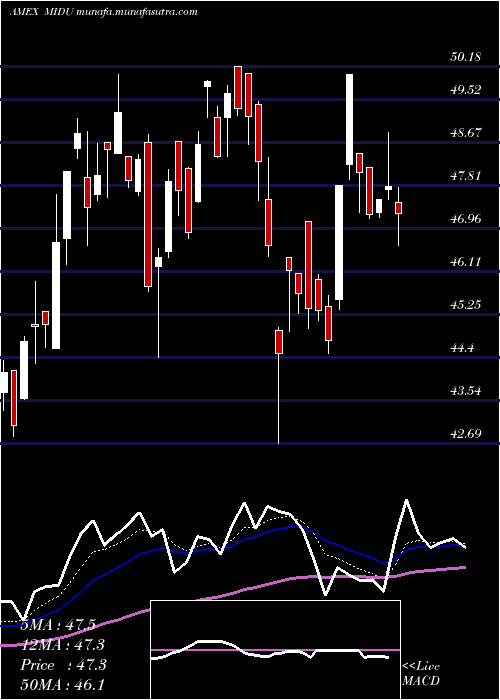500x700 pixels.
Task: Click the 43.54 price level label
Action: [466, 391]
